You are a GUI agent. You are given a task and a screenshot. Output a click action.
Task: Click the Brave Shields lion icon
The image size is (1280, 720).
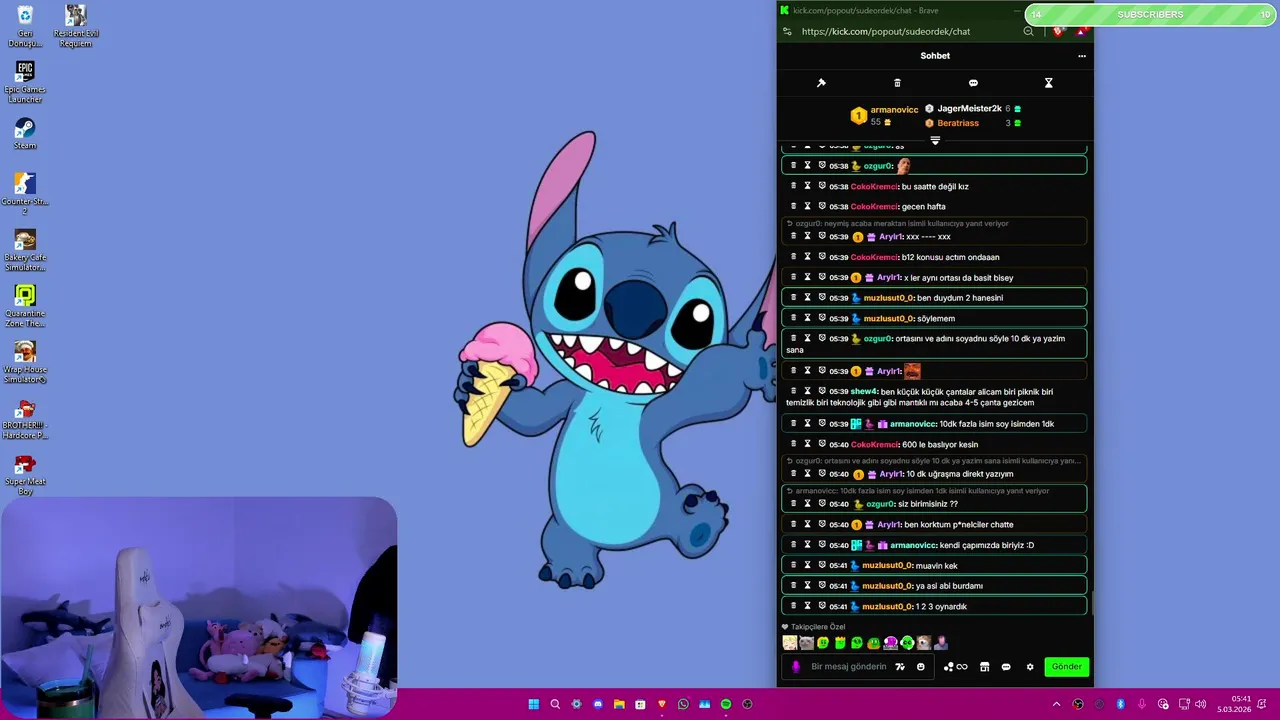tap(1058, 31)
